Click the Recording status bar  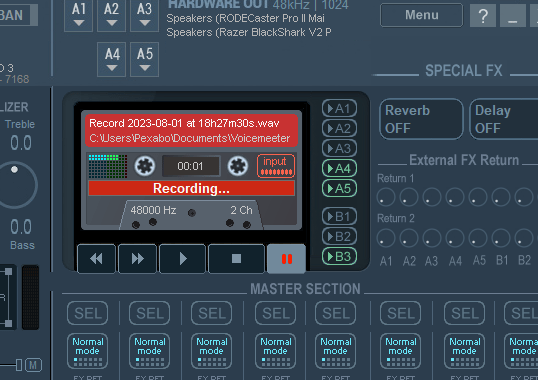[x=191, y=188]
